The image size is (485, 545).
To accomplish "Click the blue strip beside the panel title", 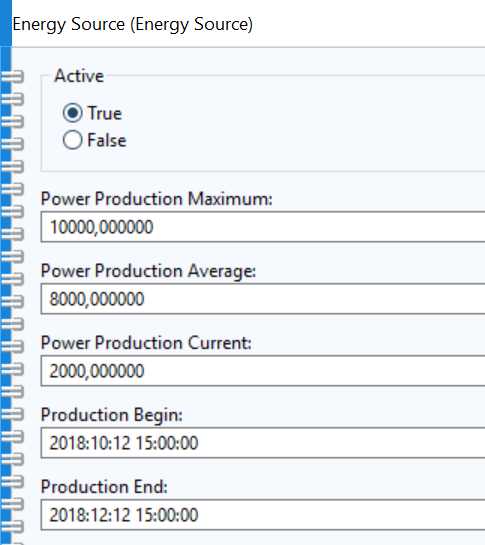I will 6,23.
